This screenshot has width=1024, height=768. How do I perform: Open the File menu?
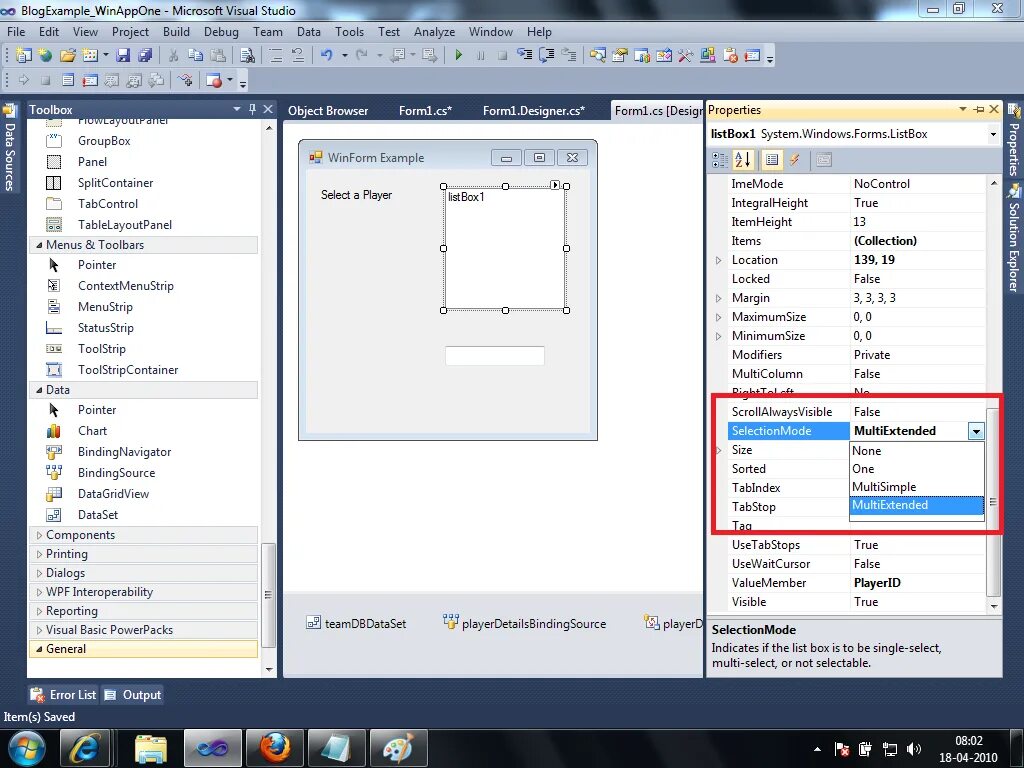point(16,31)
